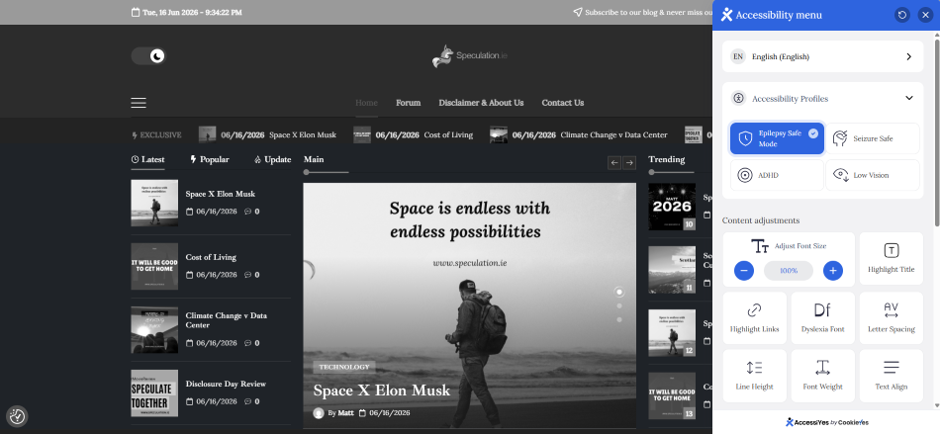Open Cost of Living in Latest list

[x=210, y=257]
